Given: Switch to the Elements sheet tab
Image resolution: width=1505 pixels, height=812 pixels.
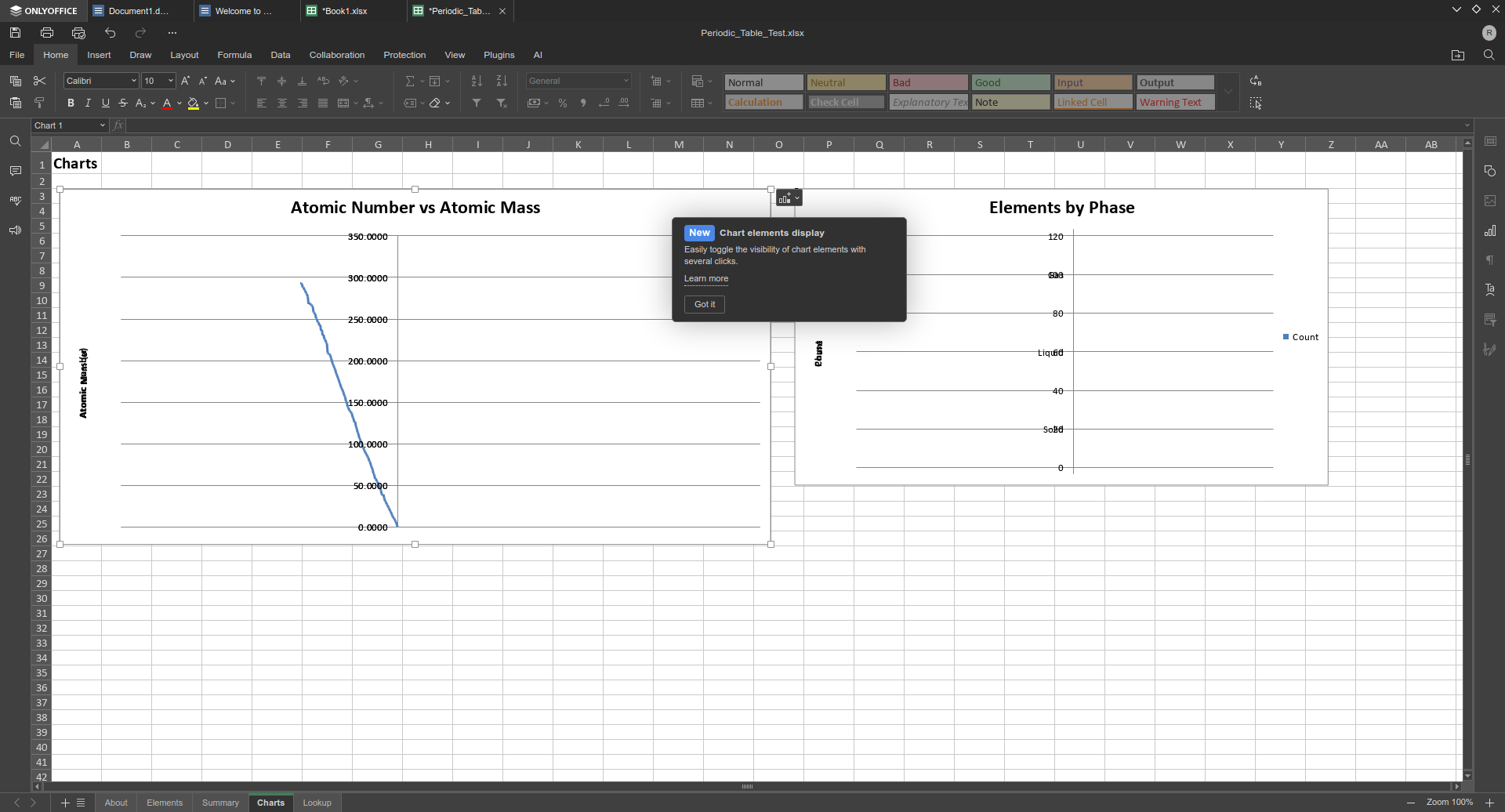Looking at the screenshot, I should coord(165,803).
